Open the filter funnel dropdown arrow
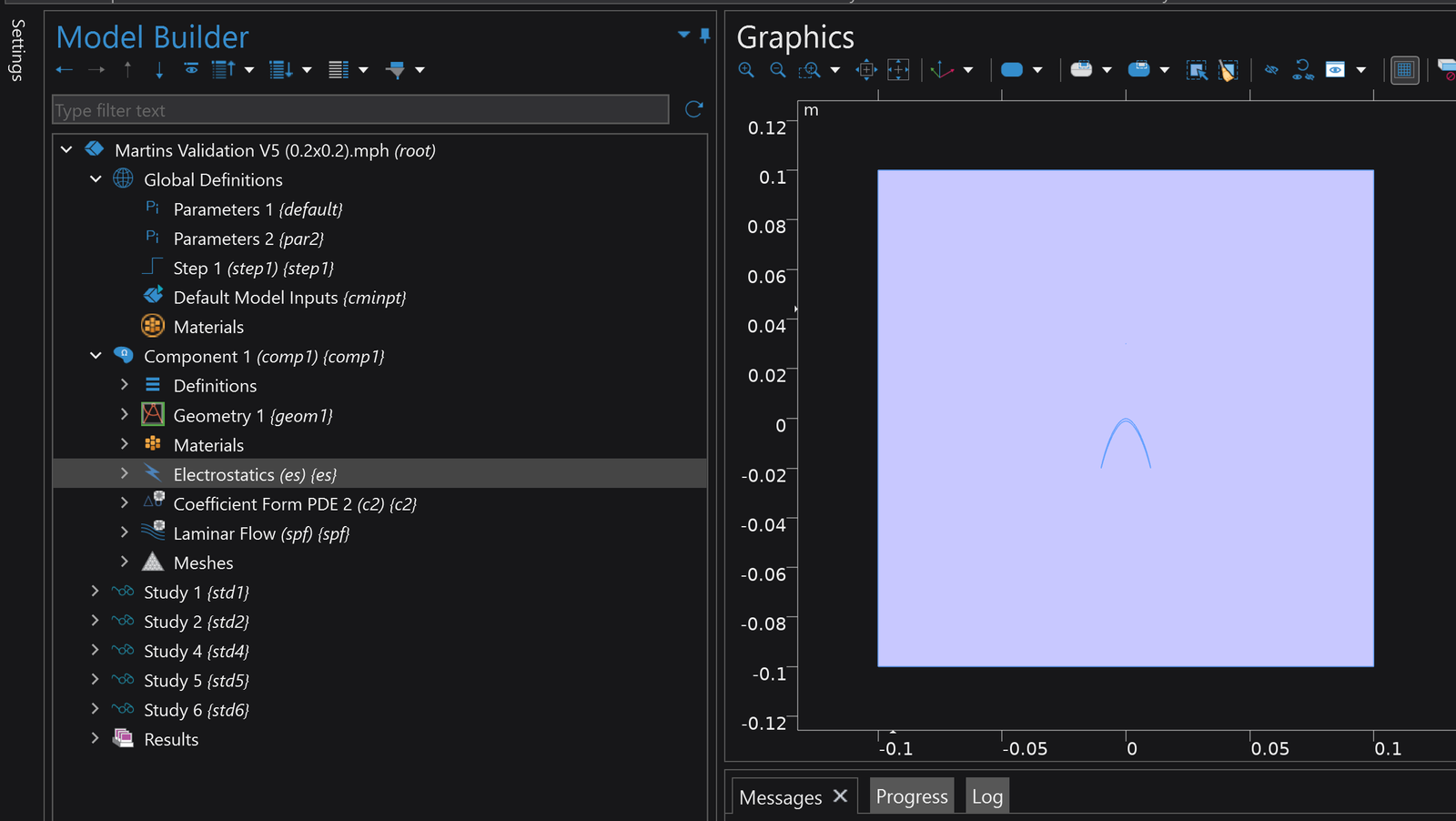The width and height of the screenshot is (1456, 821). [x=420, y=70]
